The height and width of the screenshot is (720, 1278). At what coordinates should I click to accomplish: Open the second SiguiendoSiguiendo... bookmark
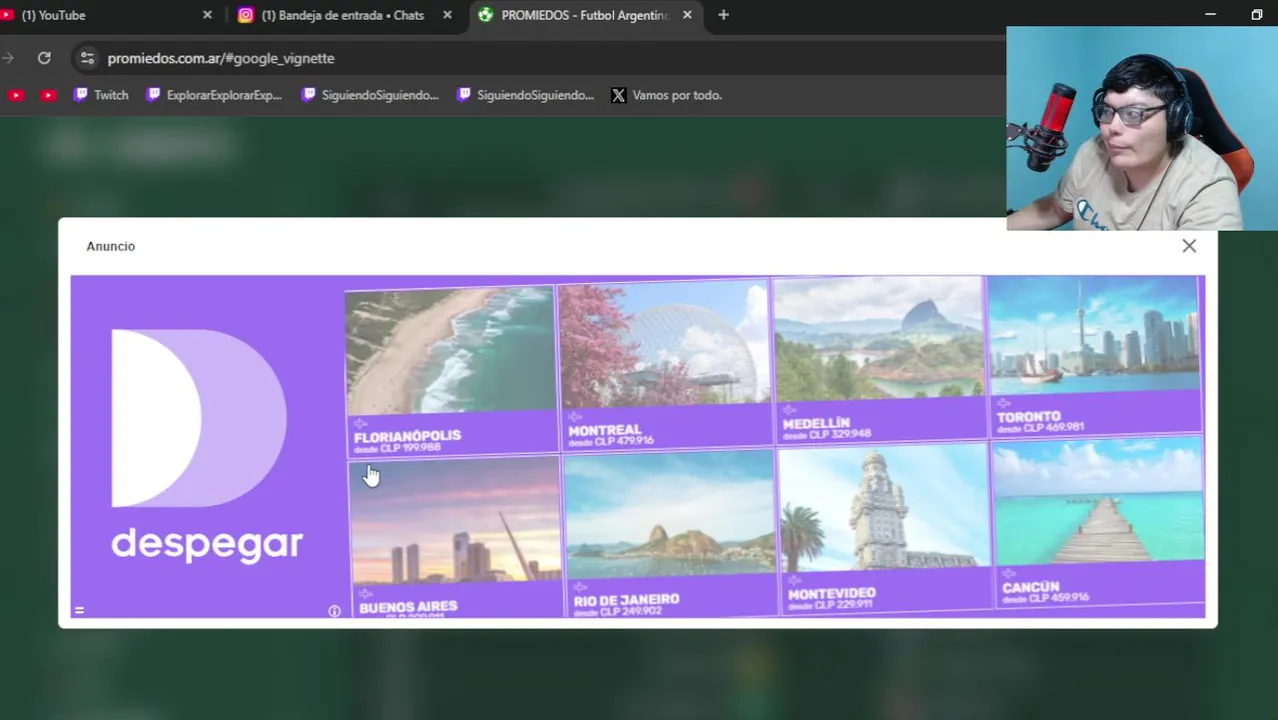(x=525, y=95)
